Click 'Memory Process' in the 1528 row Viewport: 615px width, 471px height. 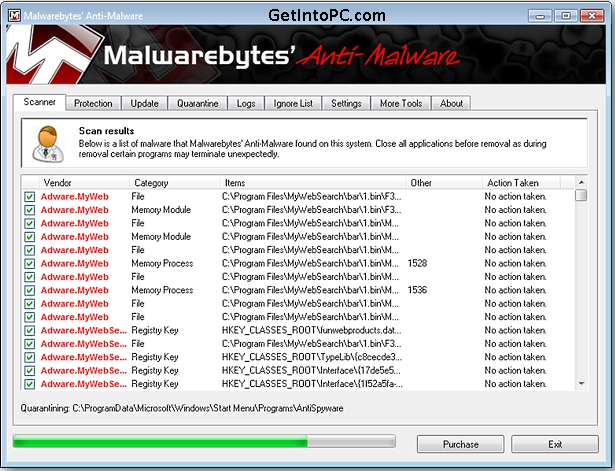coord(162,264)
